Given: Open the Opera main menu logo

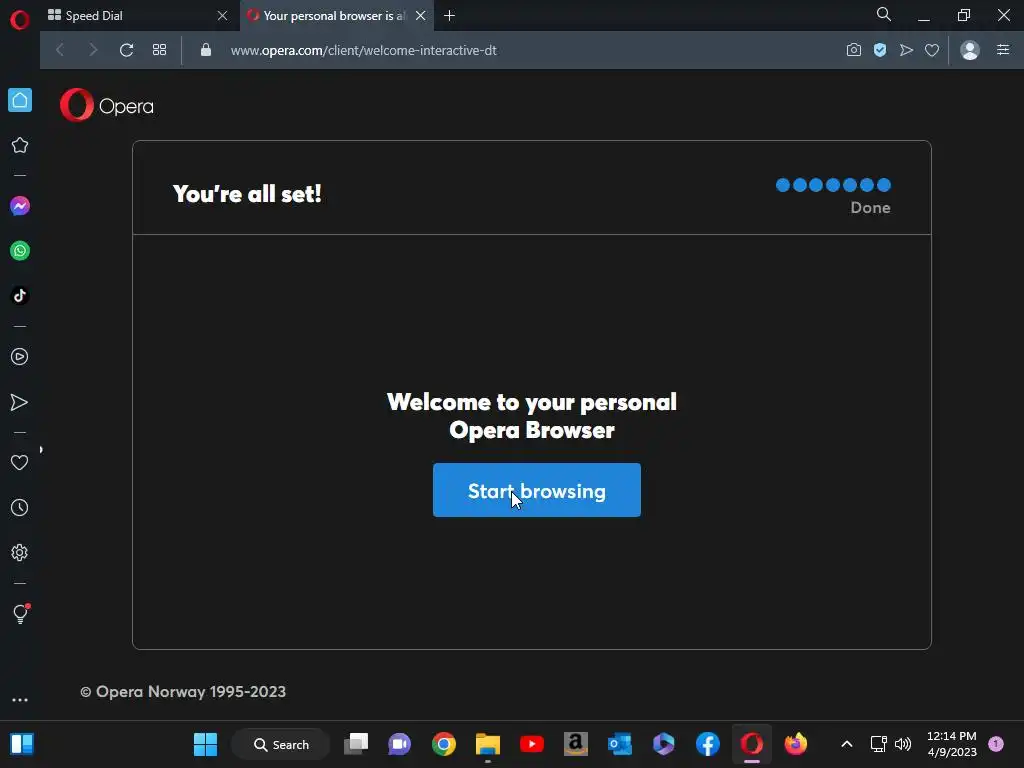Looking at the screenshot, I should point(20,20).
